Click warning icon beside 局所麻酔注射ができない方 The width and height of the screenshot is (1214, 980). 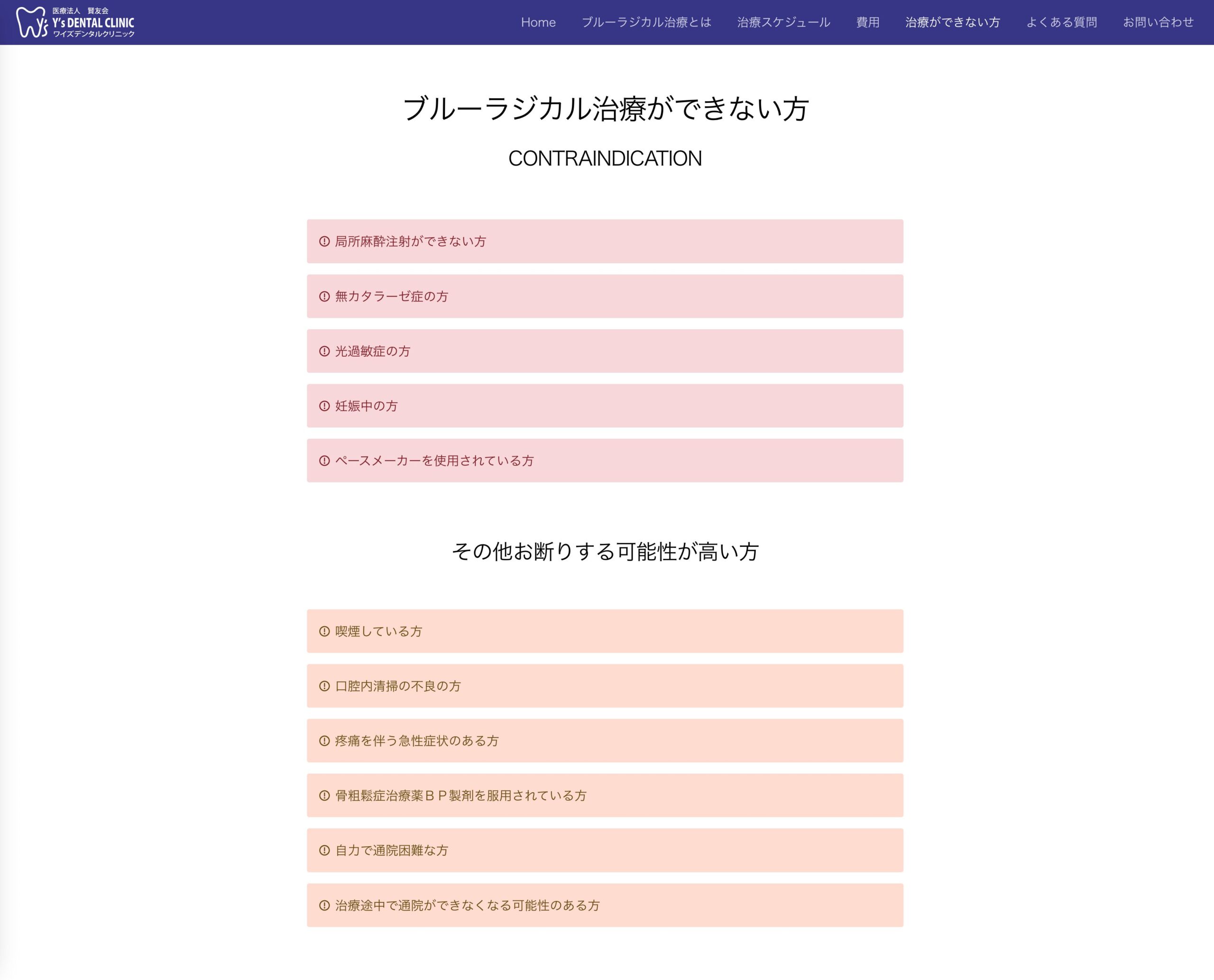(x=324, y=241)
